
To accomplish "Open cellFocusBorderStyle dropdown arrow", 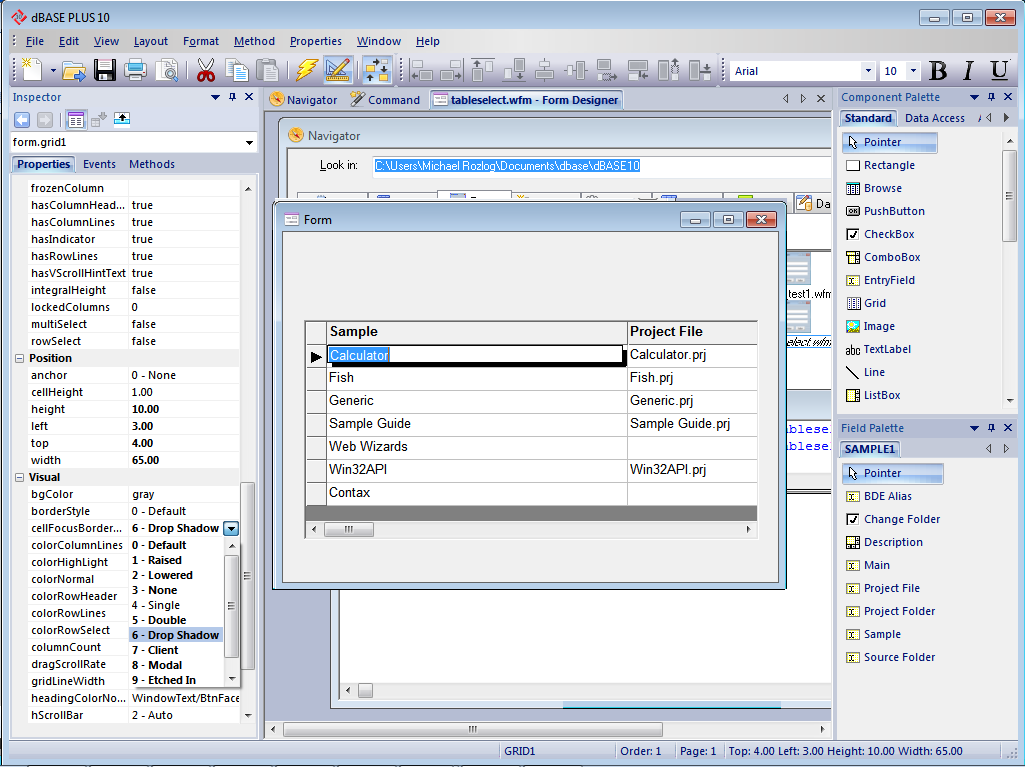I will point(231,528).
